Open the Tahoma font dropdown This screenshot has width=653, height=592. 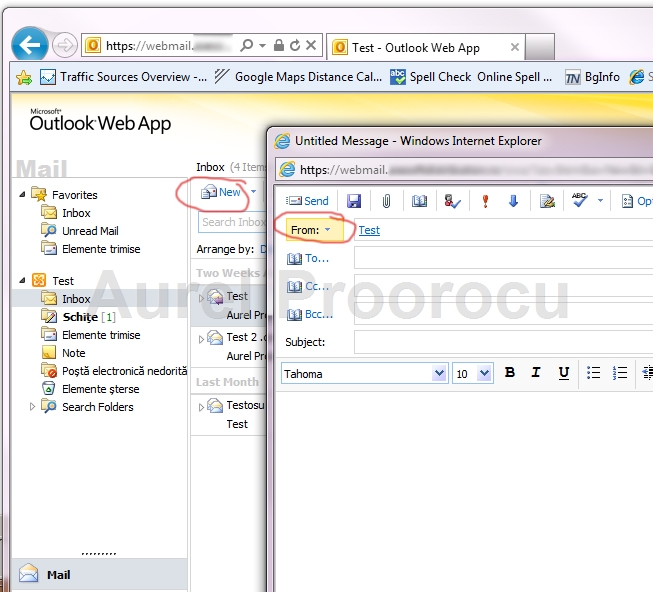pos(439,373)
